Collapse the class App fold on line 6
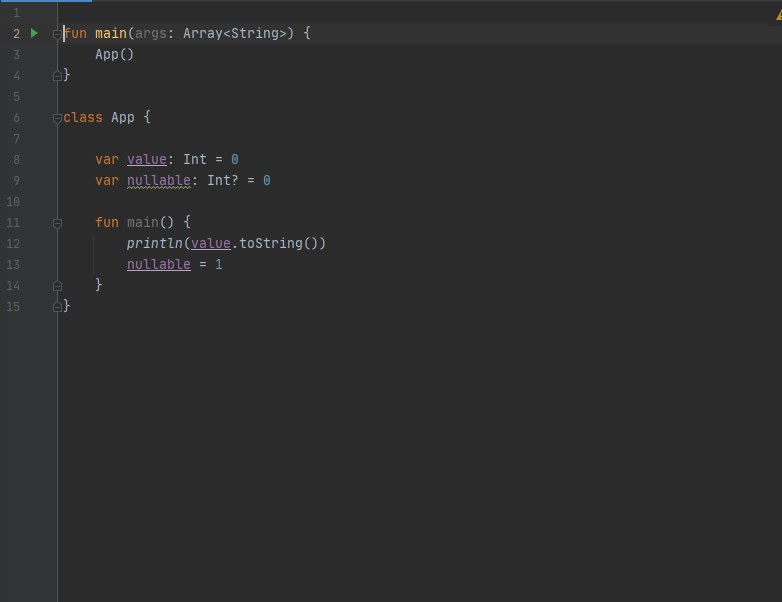 coord(57,118)
